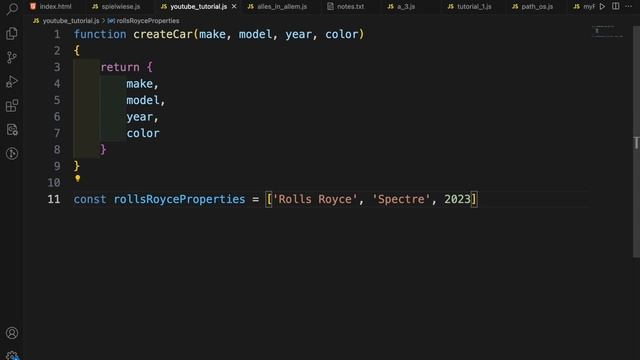Screen dimensions: 640x360
Task: Click youtube_tutorial.js in the breadcrumb
Action: [71, 21]
